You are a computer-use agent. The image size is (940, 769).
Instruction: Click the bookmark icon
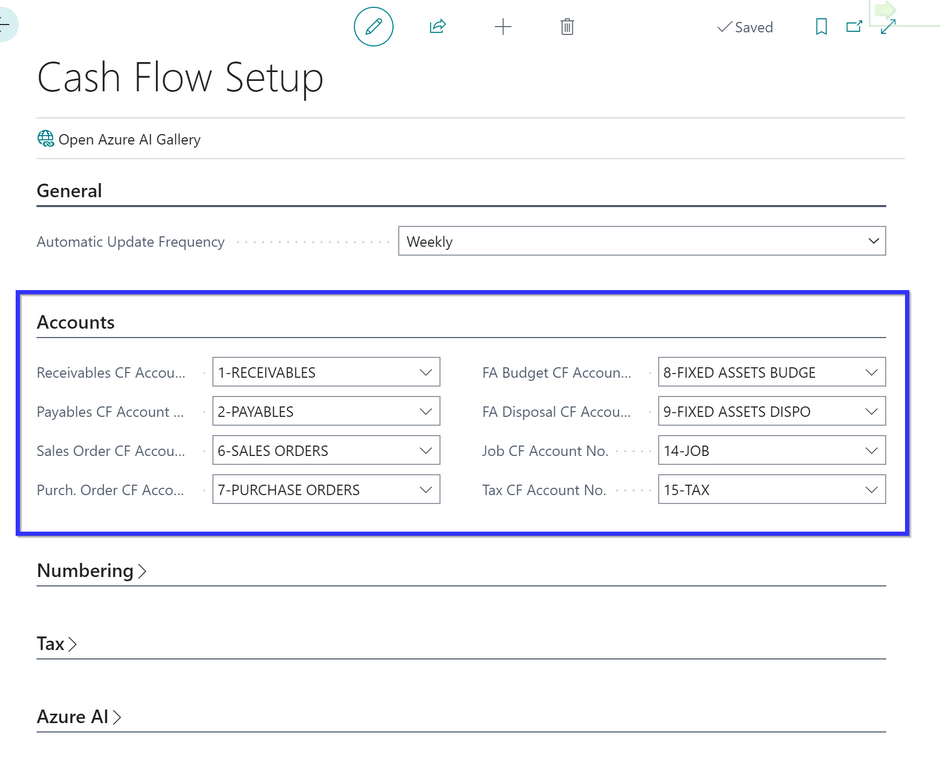[x=821, y=27]
